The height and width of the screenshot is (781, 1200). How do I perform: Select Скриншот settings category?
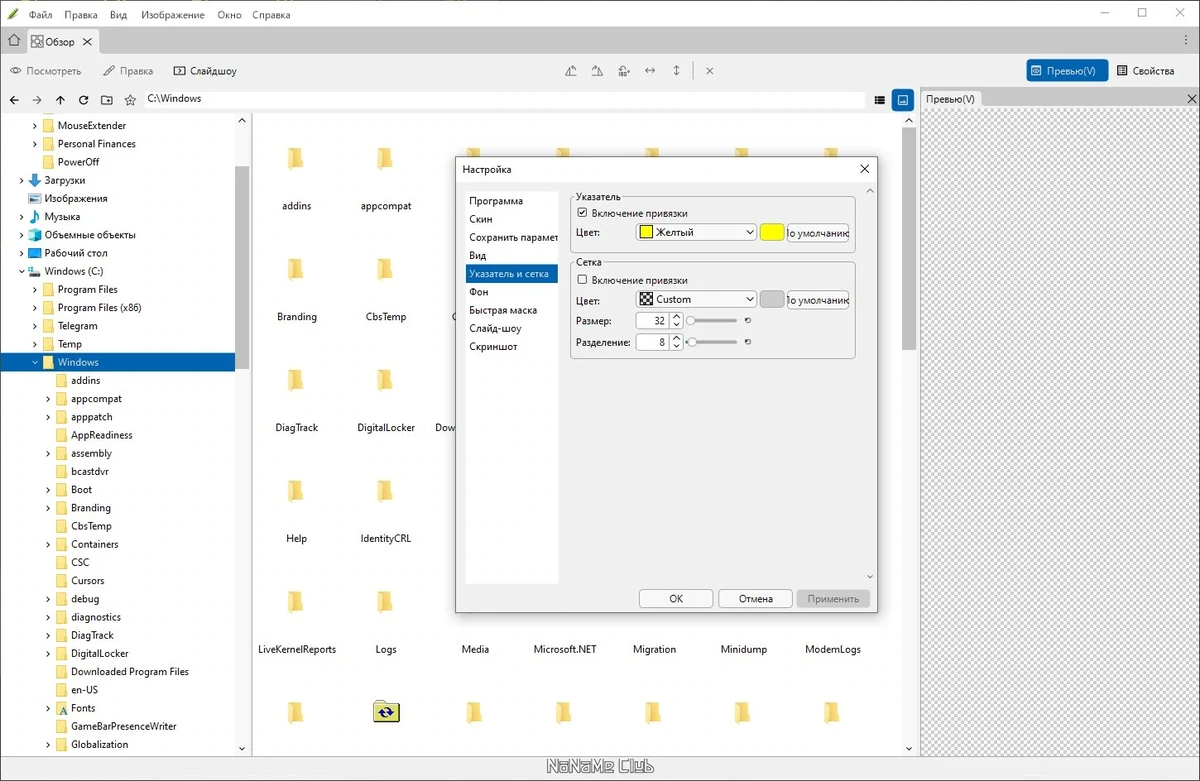tap(512, 346)
